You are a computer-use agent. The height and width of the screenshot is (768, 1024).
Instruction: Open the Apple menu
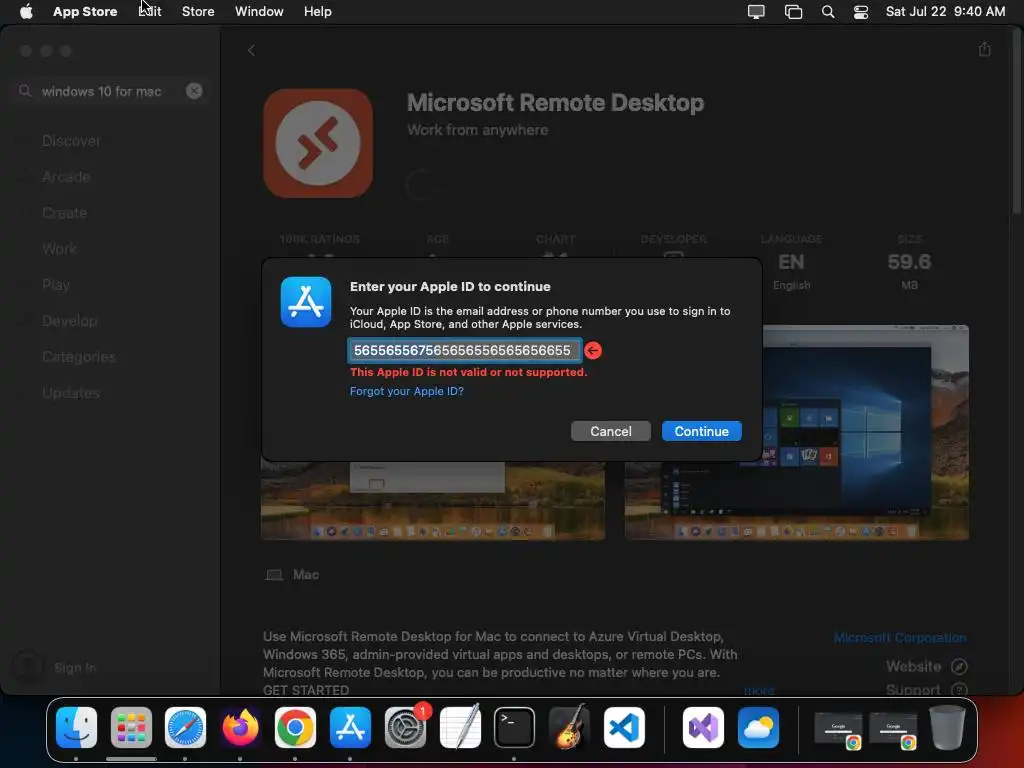26,11
